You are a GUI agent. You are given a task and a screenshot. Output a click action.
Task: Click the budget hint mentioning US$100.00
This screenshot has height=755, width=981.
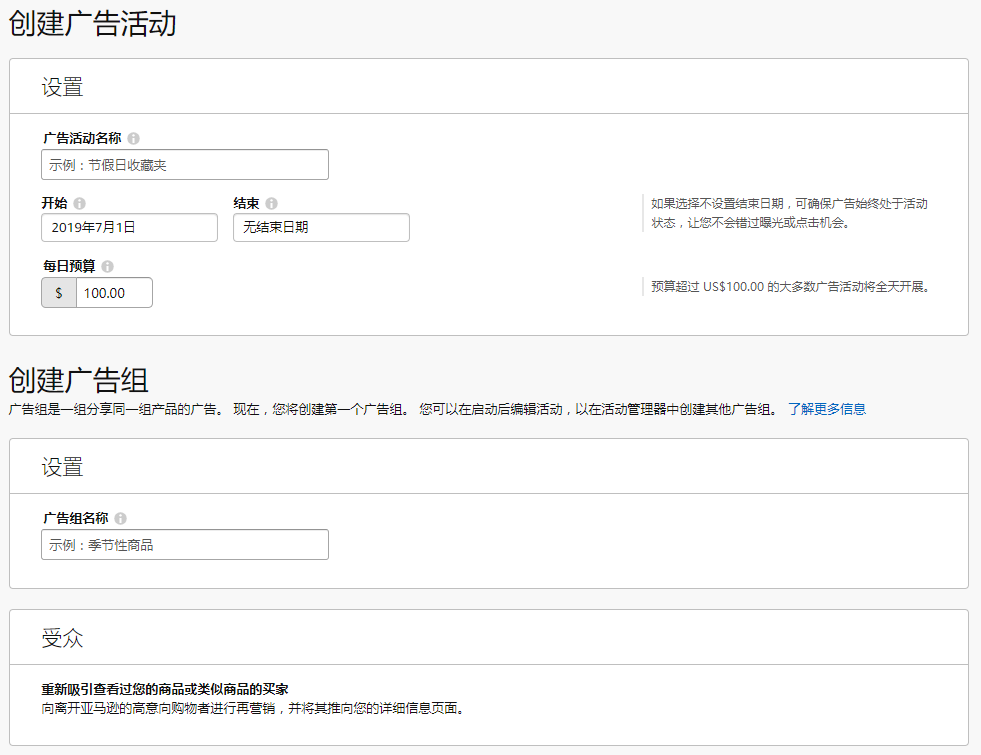[x=790, y=287]
